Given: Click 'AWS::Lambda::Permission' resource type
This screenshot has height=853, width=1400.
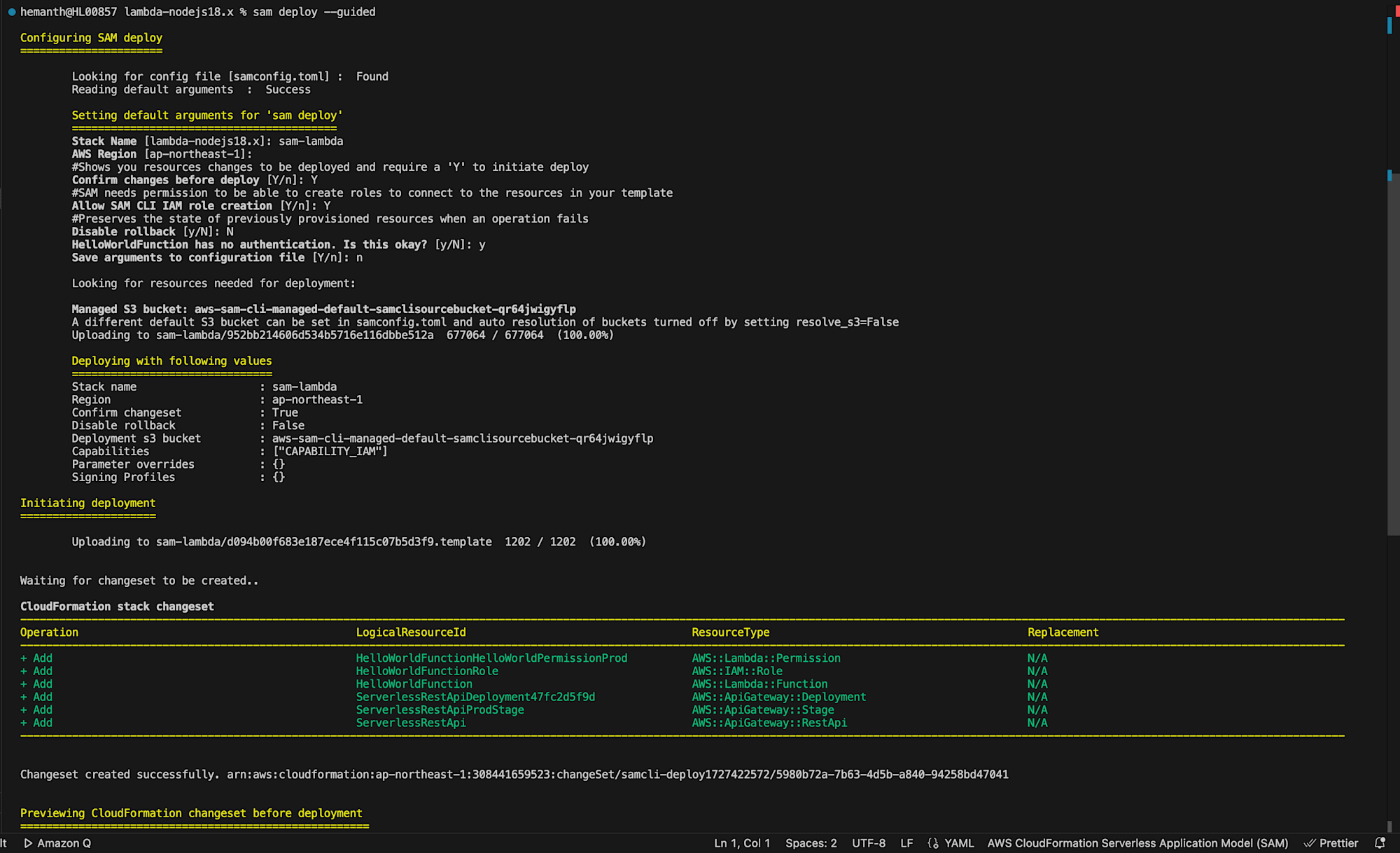Looking at the screenshot, I should click(x=766, y=658).
